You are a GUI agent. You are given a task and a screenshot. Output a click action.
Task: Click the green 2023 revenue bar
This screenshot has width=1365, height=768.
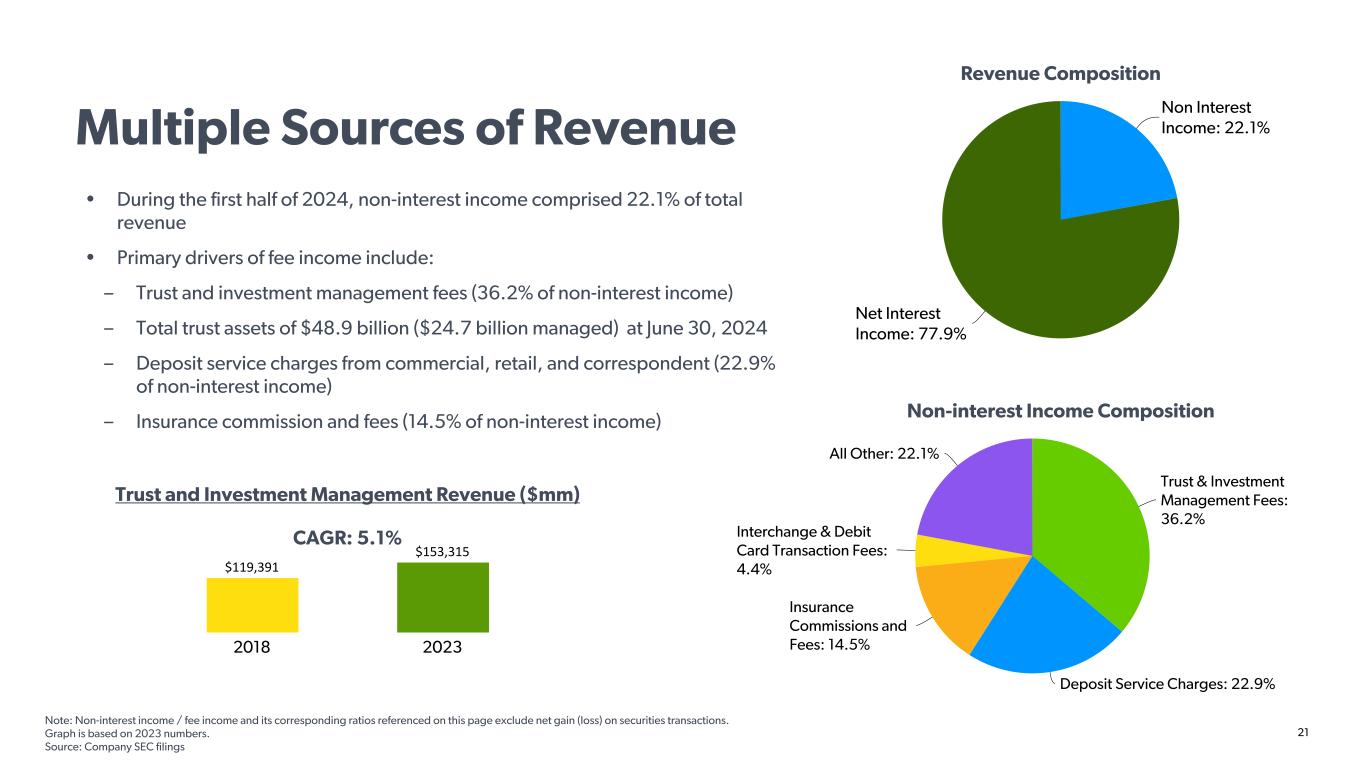click(x=442, y=597)
